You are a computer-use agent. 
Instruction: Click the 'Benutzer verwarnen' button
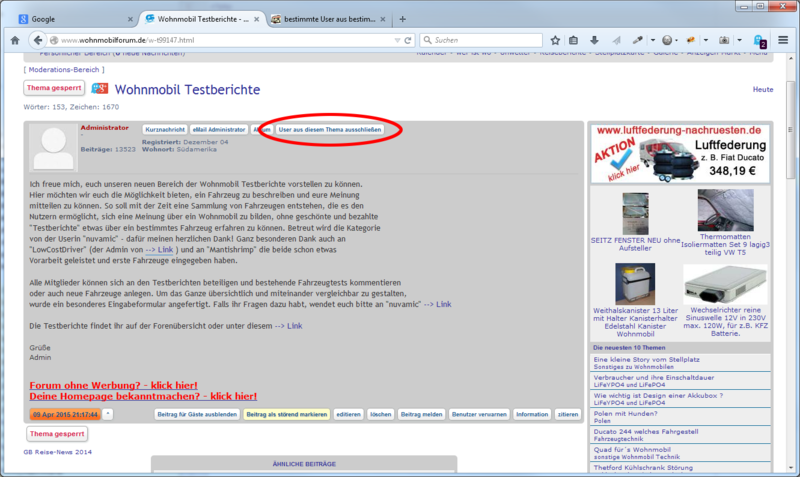tap(479, 414)
